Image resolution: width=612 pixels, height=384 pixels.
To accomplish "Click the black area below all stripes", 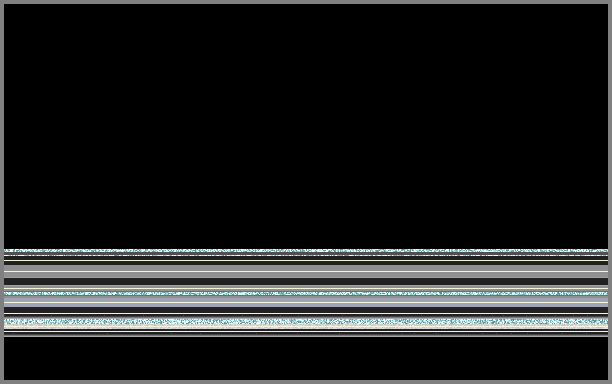I will [306, 358].
